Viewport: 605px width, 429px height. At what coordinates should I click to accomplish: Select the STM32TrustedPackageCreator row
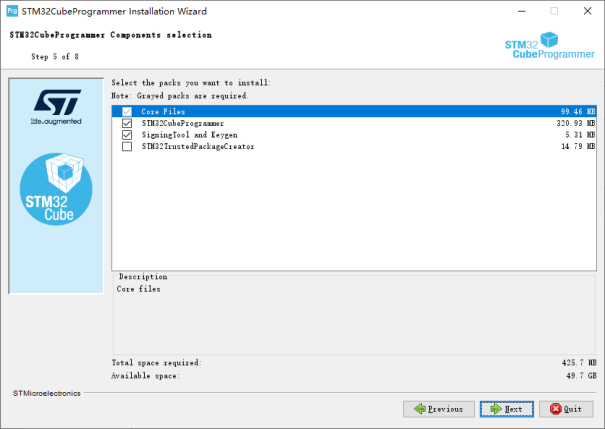pos(354,146)
